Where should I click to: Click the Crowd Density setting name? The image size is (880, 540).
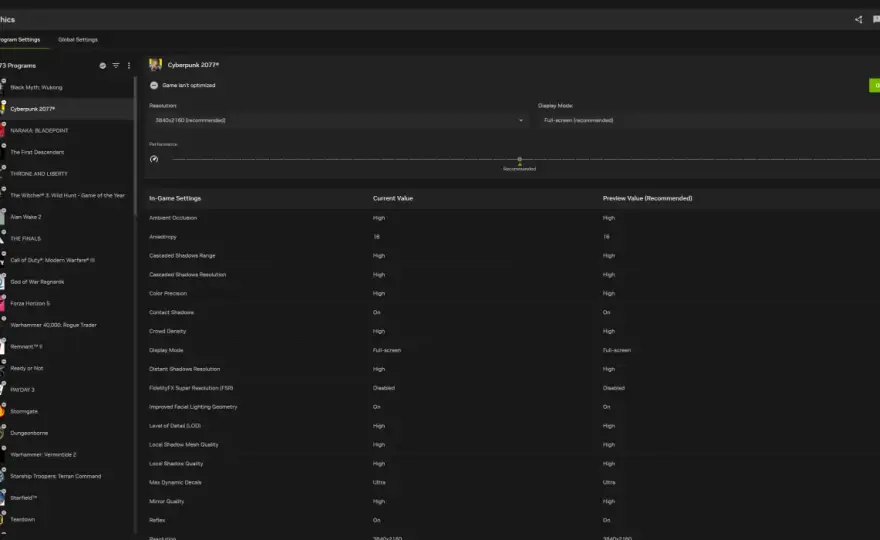[x=168, y=332]
